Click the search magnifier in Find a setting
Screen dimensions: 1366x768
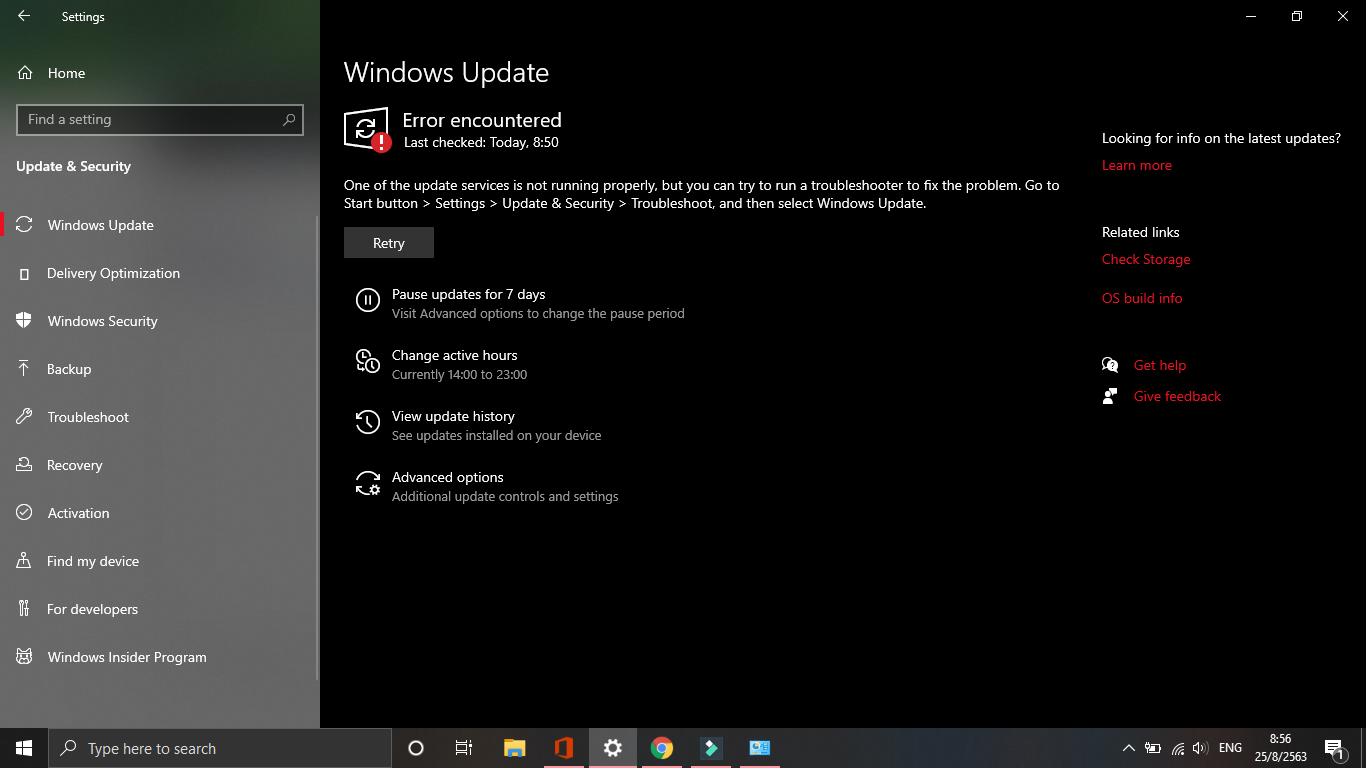pyautogui.click(x=289, y=119)
